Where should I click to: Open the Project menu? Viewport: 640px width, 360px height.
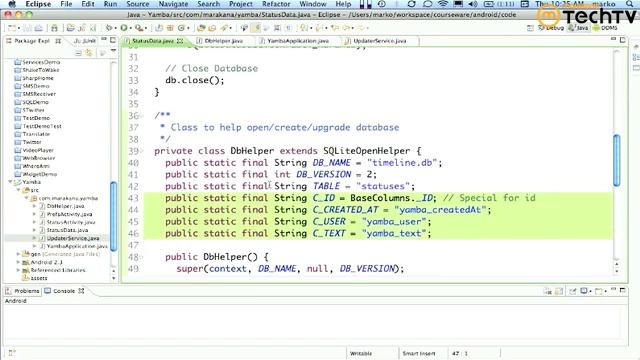[x=240, y=4]
